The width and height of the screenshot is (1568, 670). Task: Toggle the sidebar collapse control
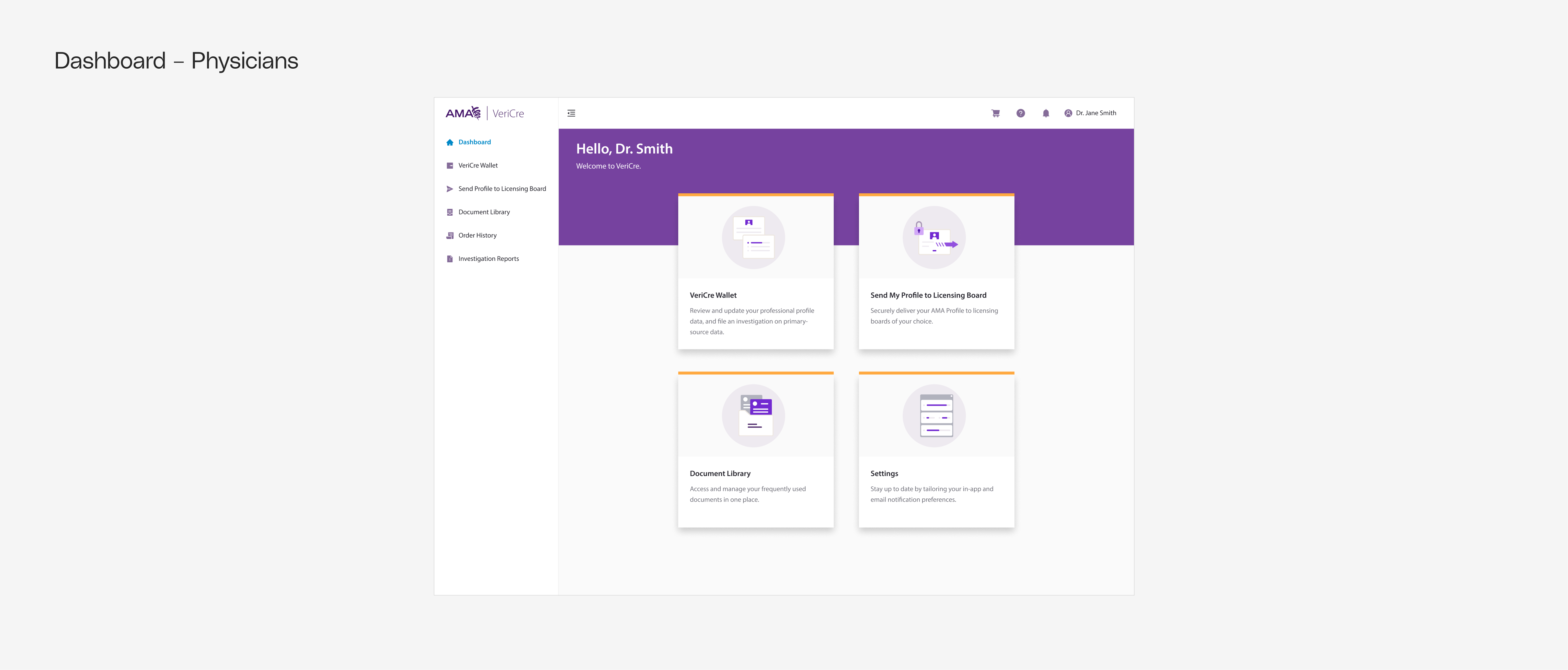(x=571, y=113)
